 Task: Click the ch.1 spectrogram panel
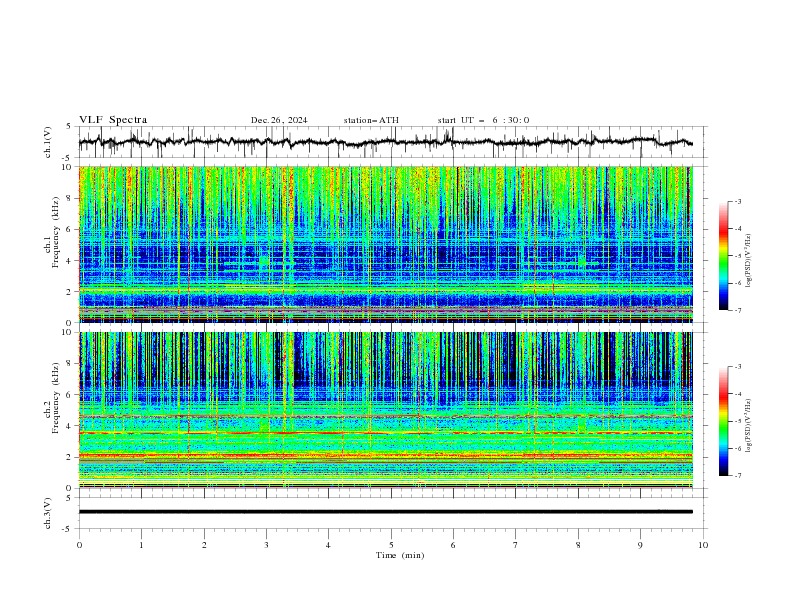tap(386, 244)
